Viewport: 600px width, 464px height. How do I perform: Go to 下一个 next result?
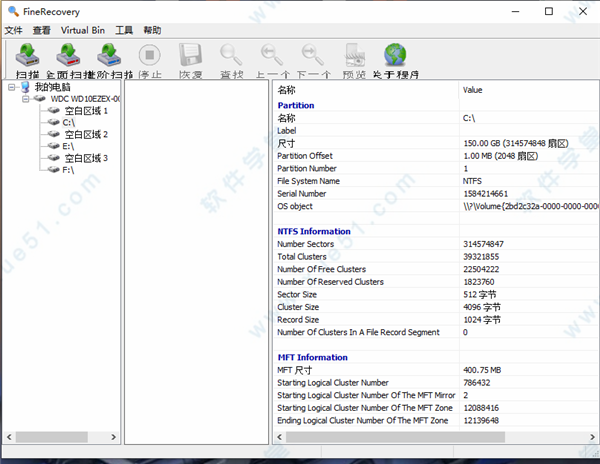(313, 58)
